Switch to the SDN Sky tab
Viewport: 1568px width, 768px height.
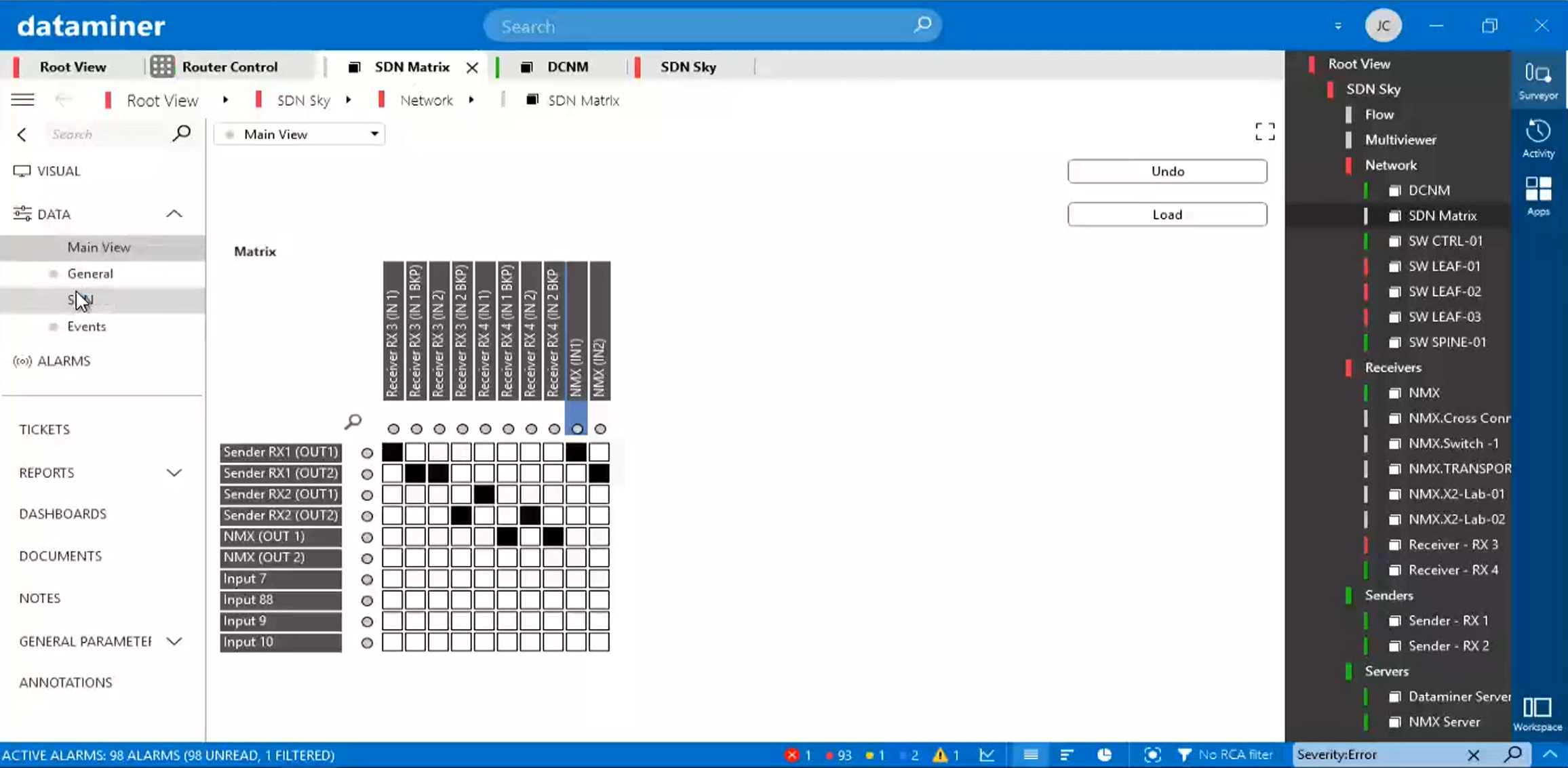coord(688,66)
